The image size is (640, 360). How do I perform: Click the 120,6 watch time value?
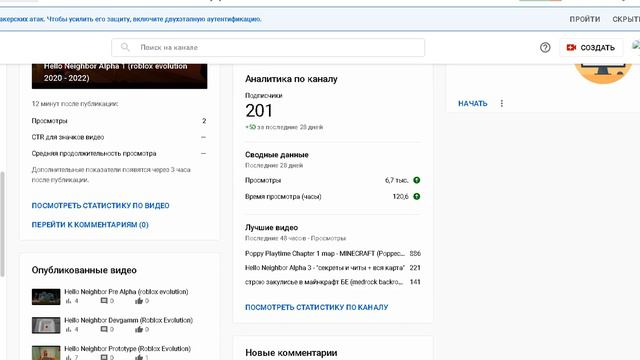400,196
